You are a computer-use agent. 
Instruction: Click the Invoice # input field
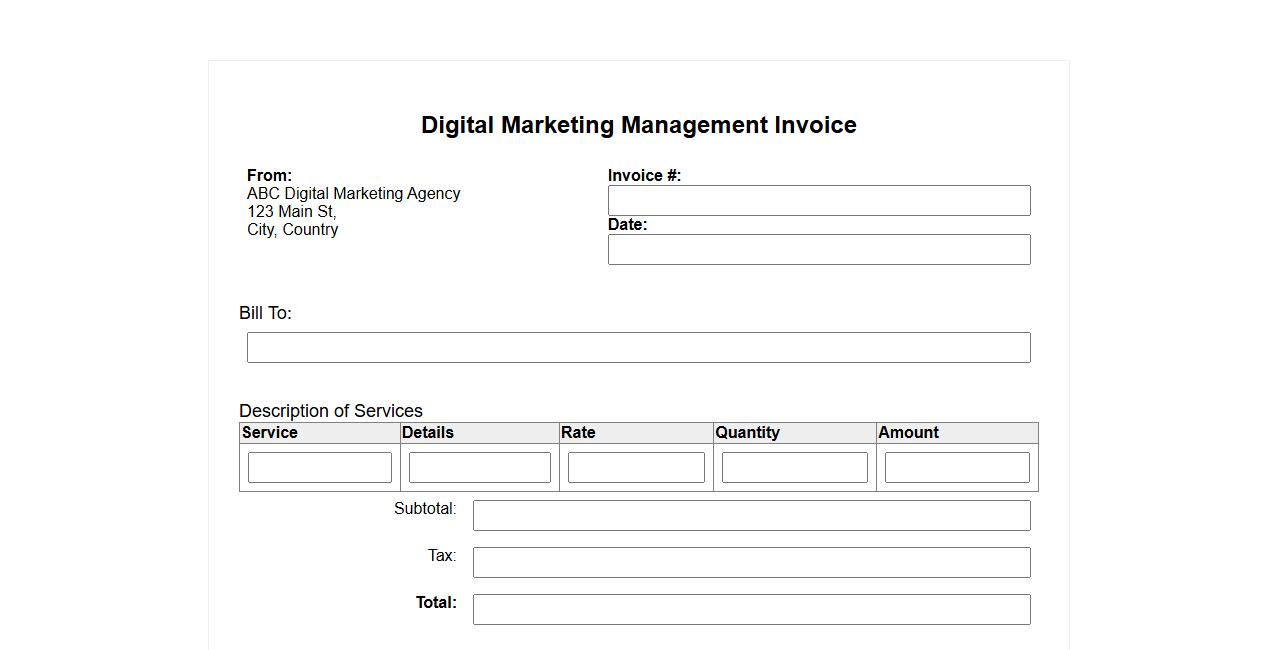[x=818, y=200]
